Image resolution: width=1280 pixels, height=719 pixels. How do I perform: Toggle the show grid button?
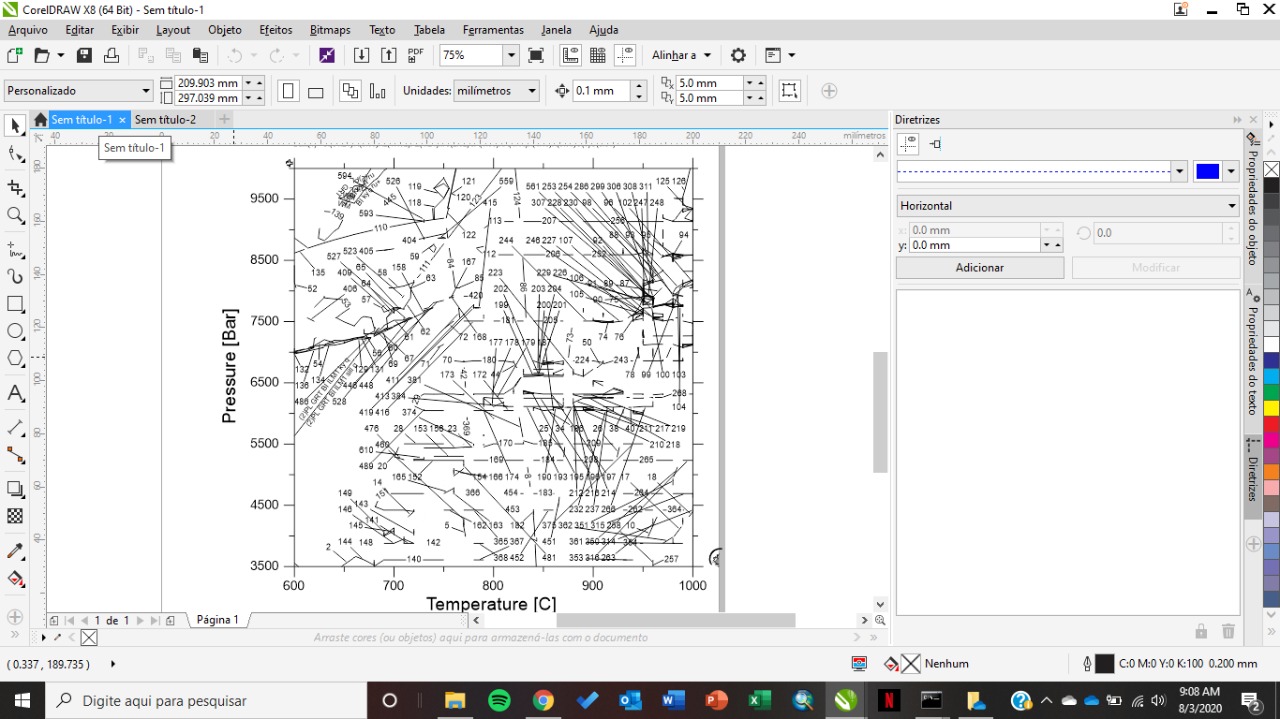tap(598, 56)
